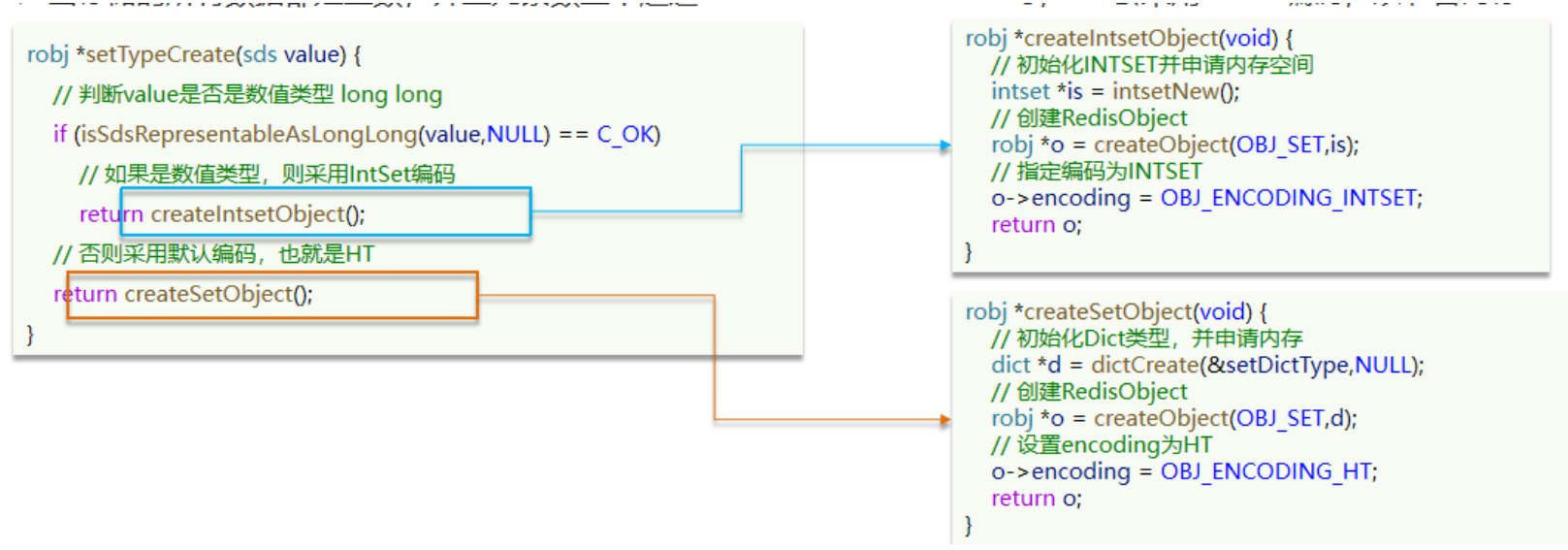Click the isSdsRepresentableAsLongLong if condition
Viewport: 1568px width, 550px height.
356,134
